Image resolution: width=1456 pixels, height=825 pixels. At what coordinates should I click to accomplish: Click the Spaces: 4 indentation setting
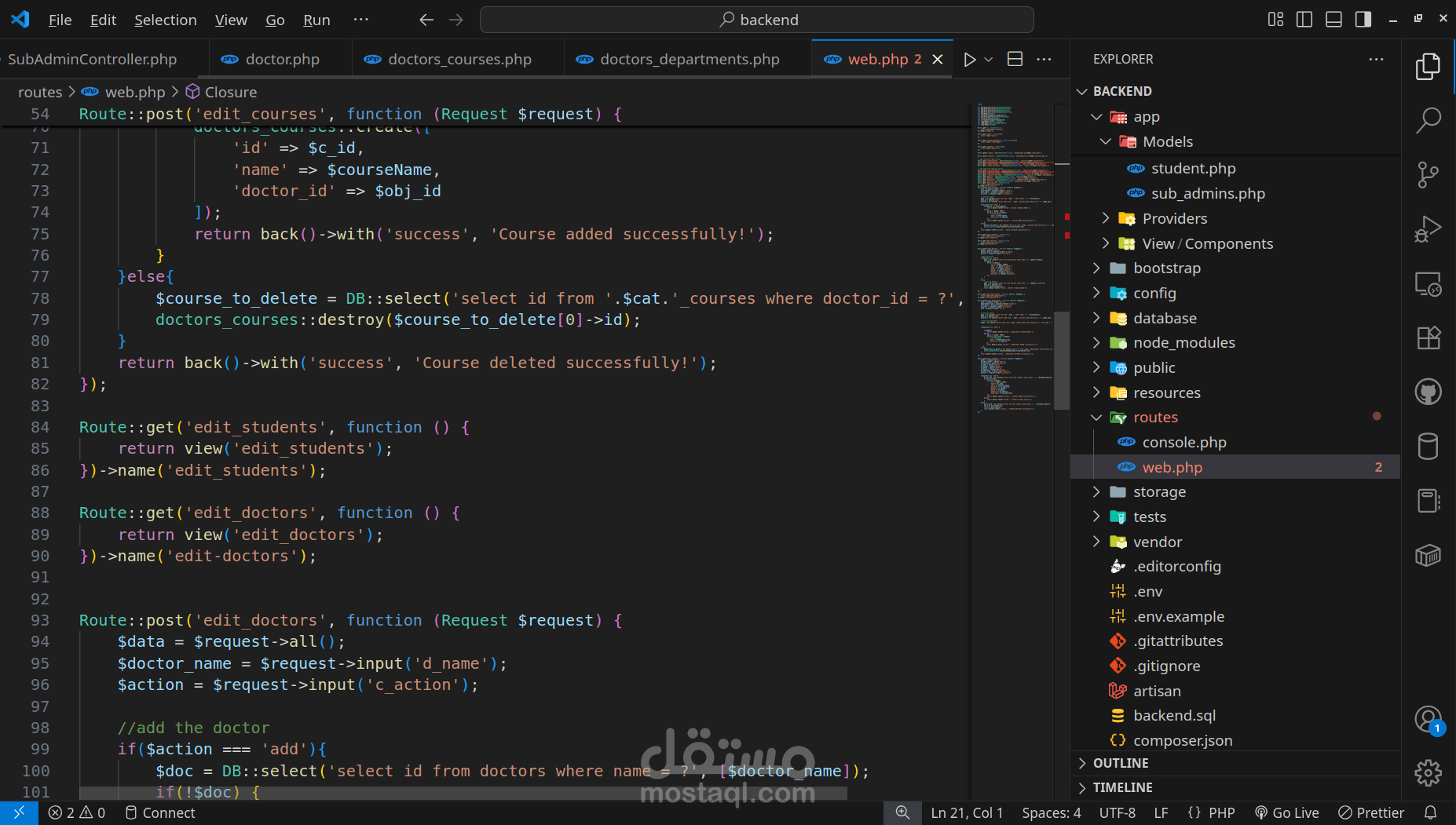click(1051, 812)
